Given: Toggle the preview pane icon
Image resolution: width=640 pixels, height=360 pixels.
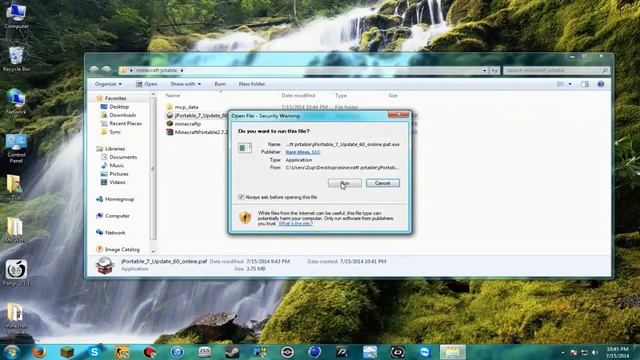Looking at the screenshot, I should (585, 84).
